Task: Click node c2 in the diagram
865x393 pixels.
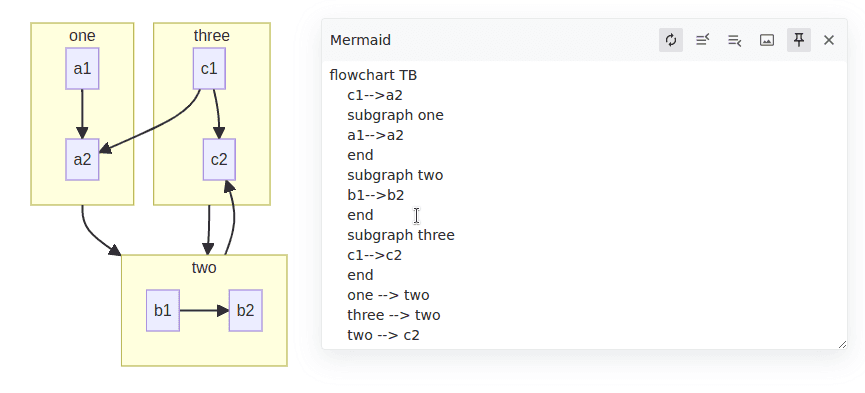Action: point(219,160)
